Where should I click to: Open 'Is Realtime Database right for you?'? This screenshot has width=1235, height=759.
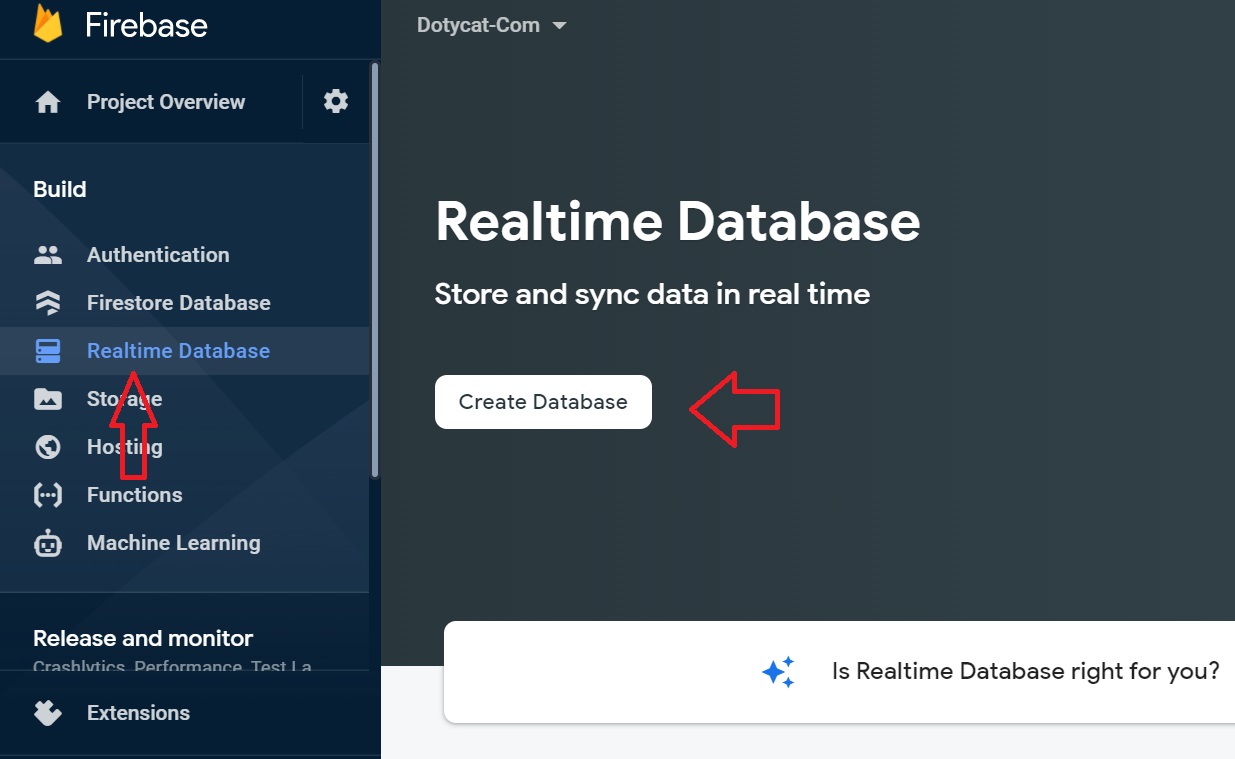tap(1026, 671)
